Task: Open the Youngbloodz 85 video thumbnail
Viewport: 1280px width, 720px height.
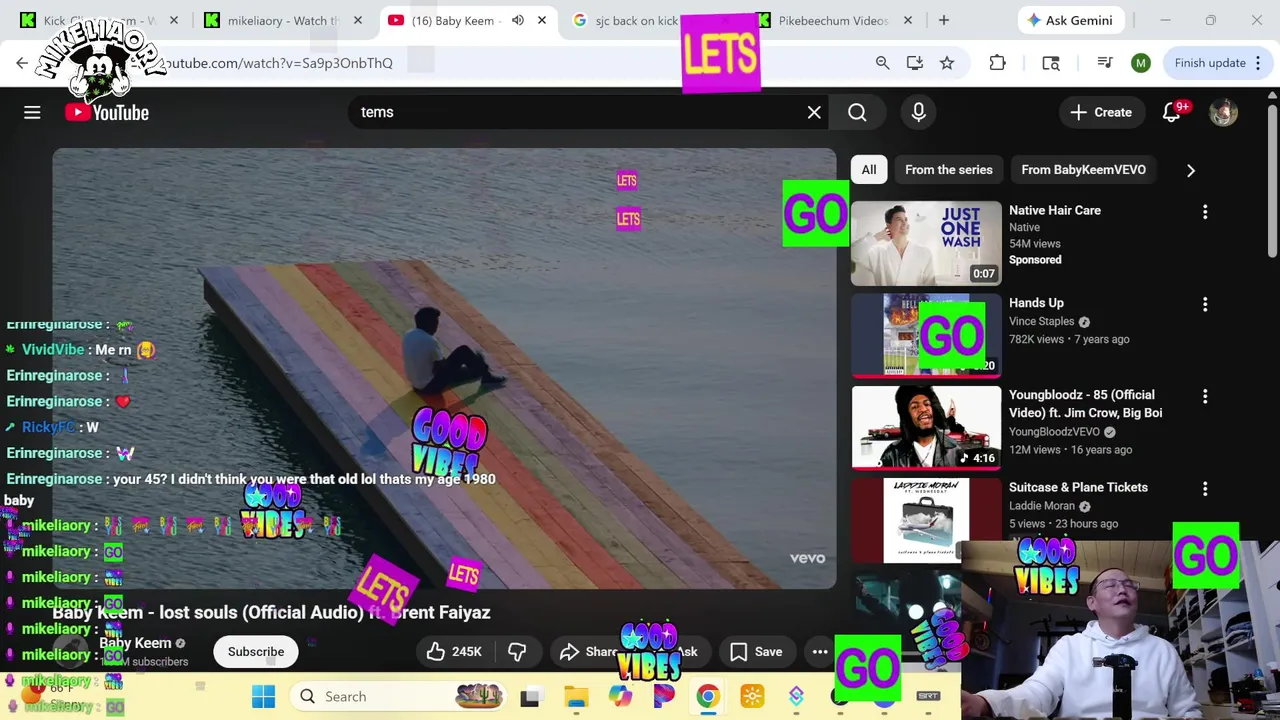Action: pyautogui.click(x=926, y=427)
